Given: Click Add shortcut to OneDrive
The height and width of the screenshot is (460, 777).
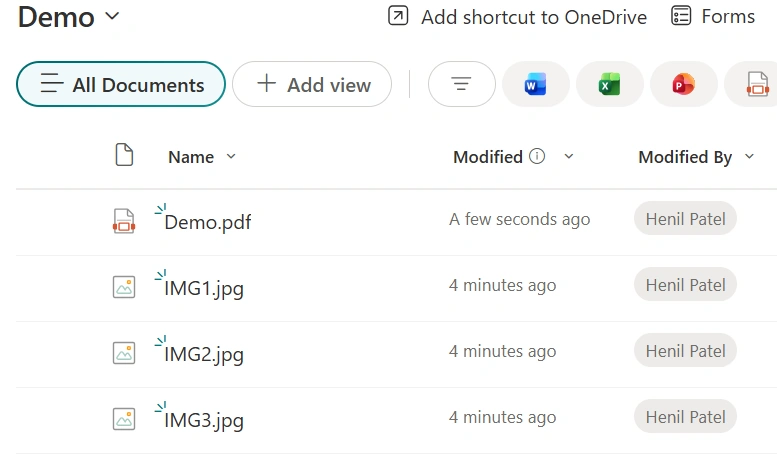Looking at the screenshot, I should [x=517, y=17].
